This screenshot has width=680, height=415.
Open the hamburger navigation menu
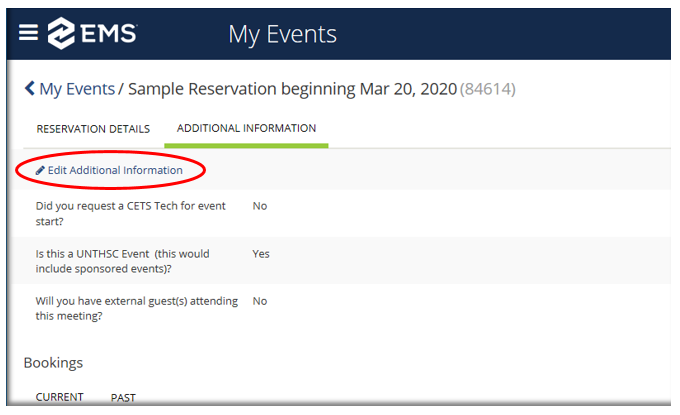[28, 32]
